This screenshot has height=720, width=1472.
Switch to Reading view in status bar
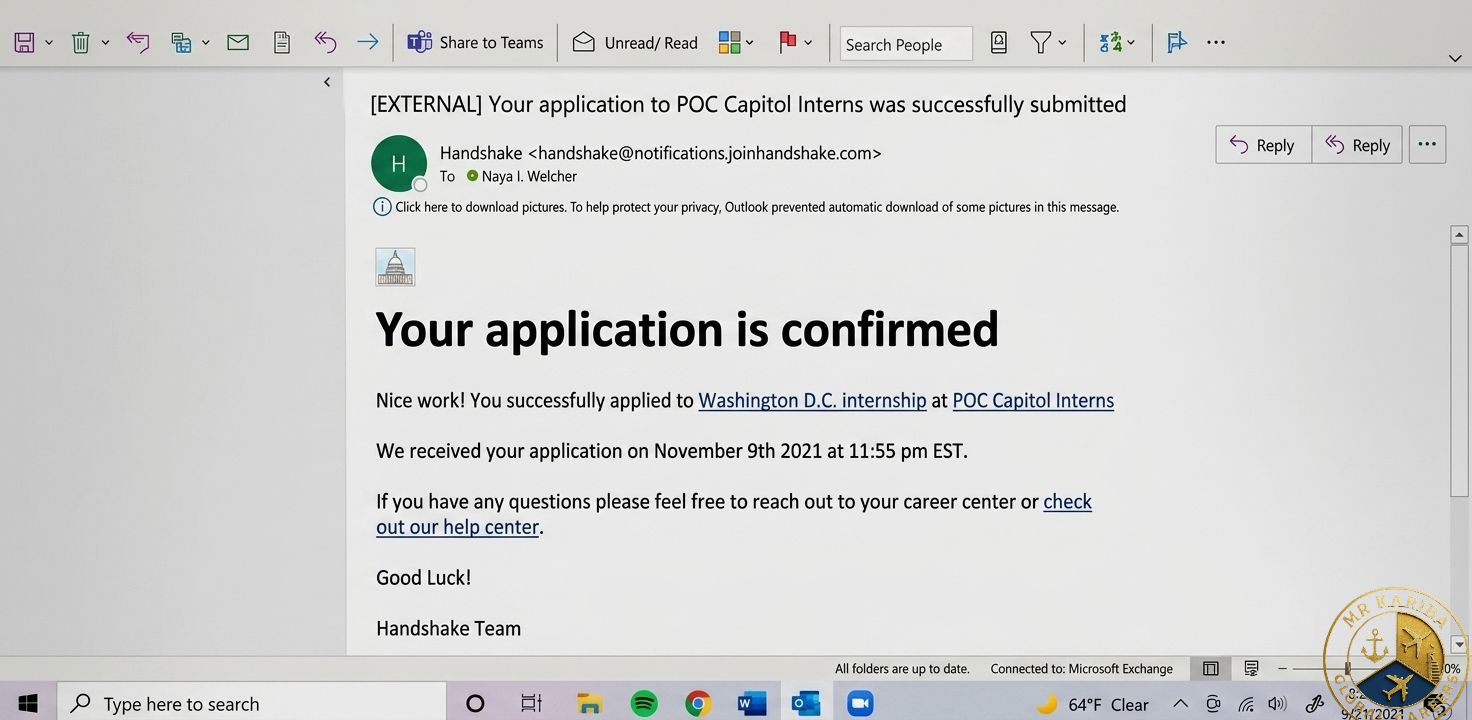tap(1251, 668)
